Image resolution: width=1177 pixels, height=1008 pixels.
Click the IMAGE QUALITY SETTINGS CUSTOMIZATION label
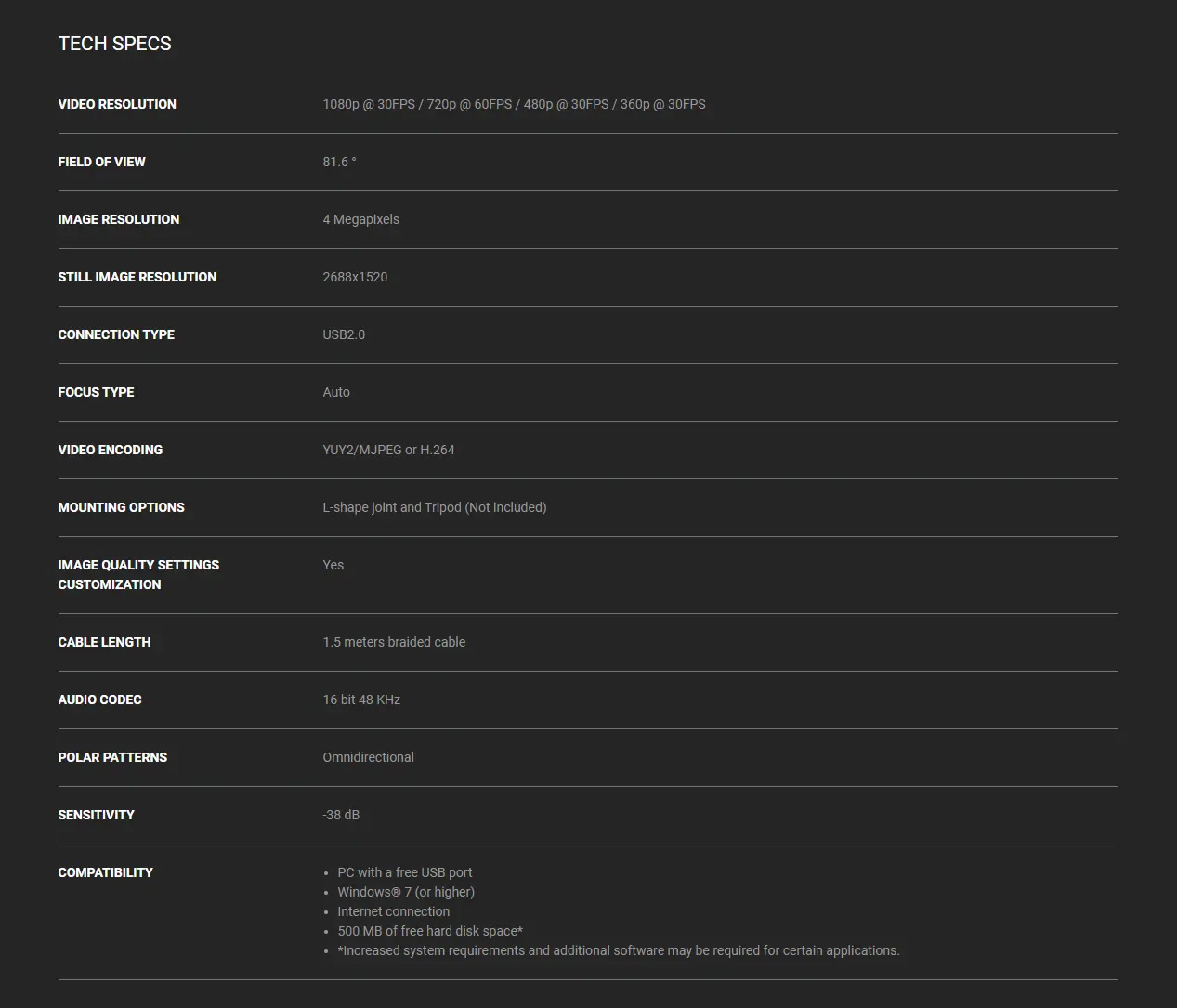(137, 574)
